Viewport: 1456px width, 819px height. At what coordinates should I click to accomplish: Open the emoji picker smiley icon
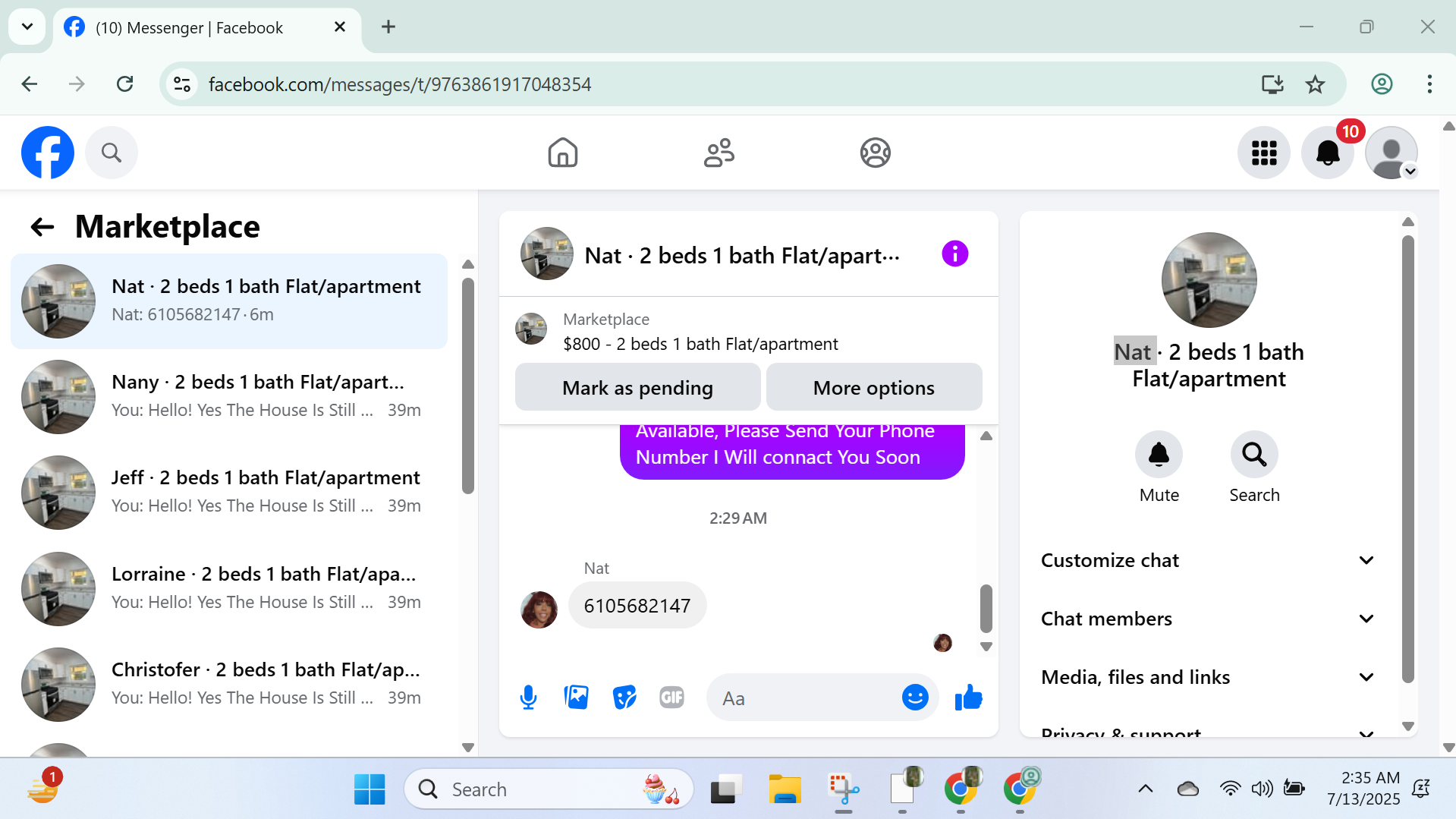915,697
